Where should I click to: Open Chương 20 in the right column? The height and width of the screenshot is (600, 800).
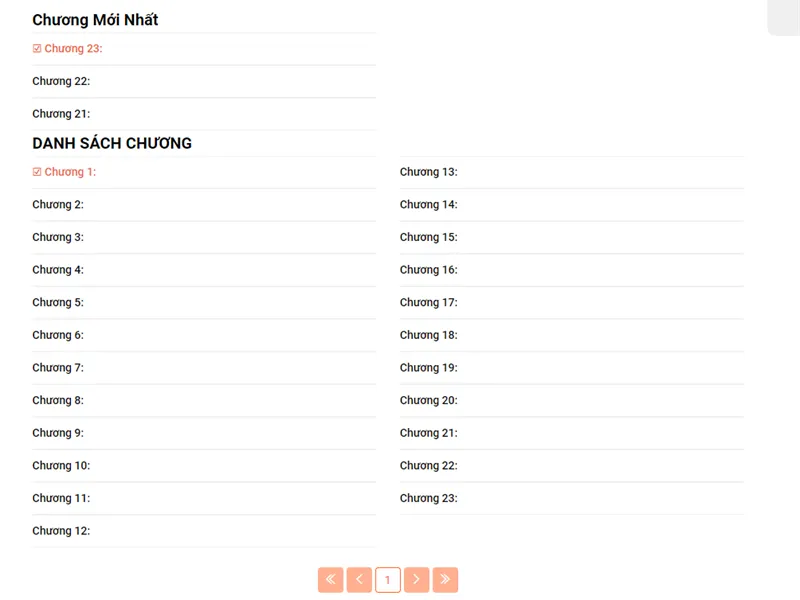(x=428, y=401)
